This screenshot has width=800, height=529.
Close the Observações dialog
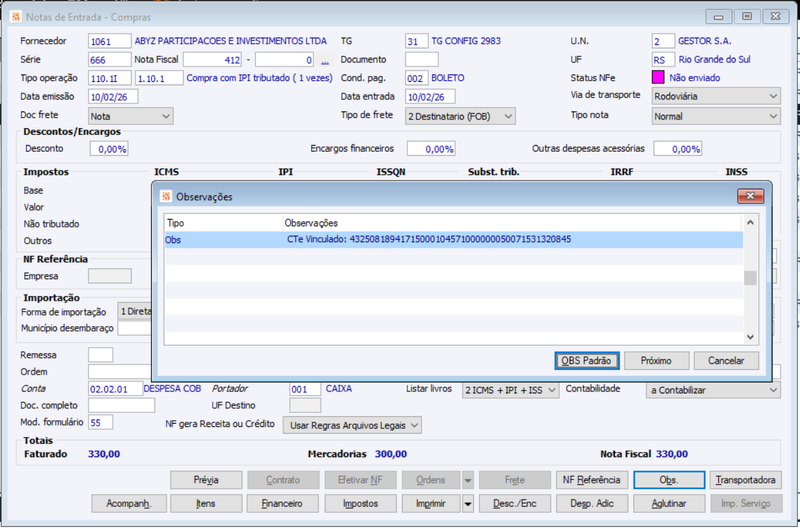750,196
